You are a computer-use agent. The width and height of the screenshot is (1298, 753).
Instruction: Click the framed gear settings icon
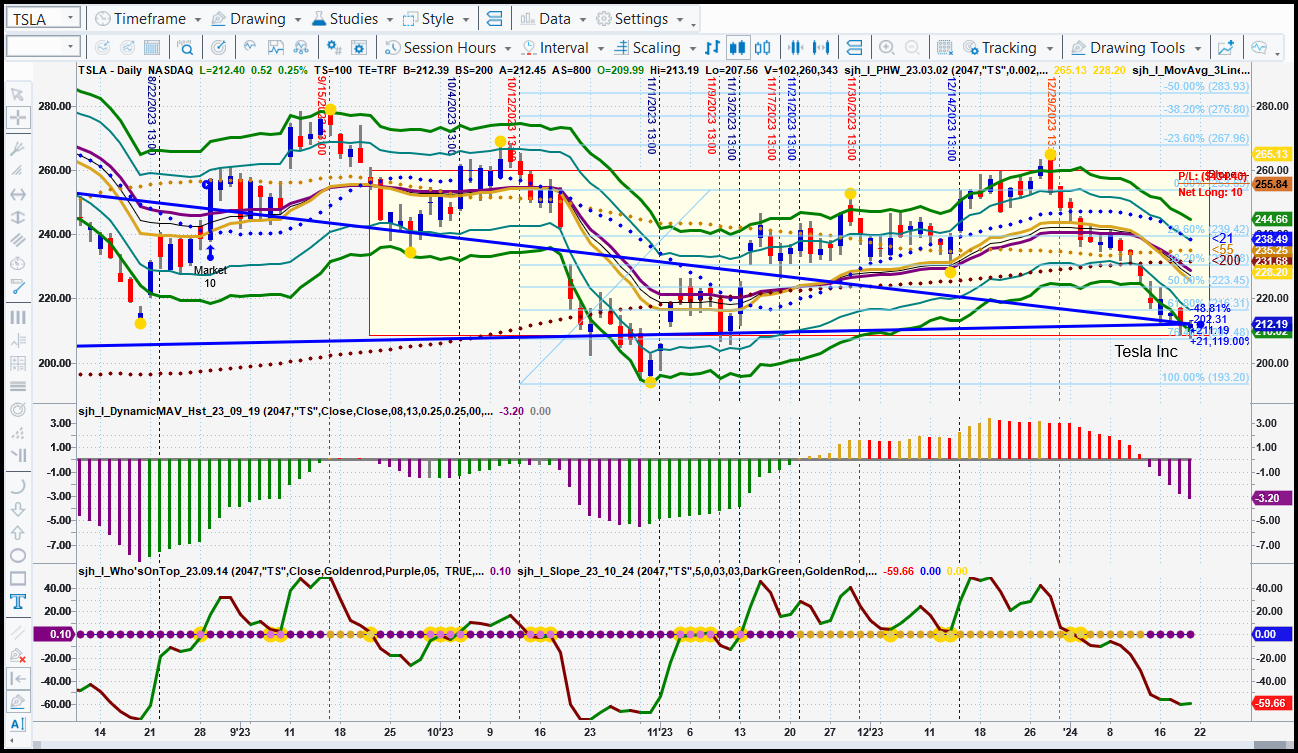(359, 47)
